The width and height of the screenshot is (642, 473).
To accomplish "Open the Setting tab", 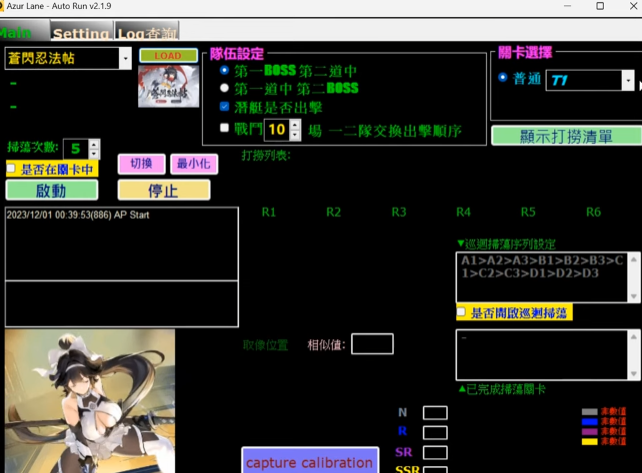I will [81, 32].
